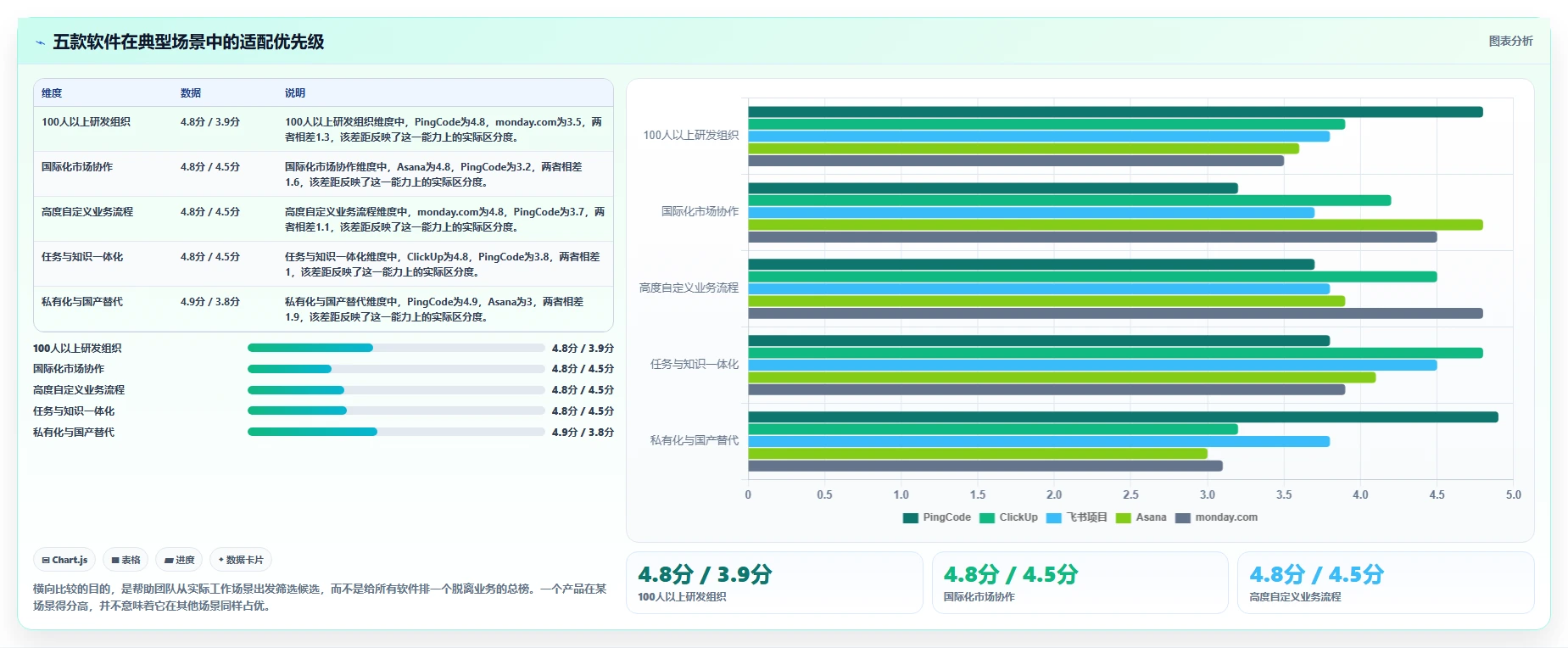Click the 表格 tag chip
Viewport: 1568px width, 648px height.
point(126,560)
